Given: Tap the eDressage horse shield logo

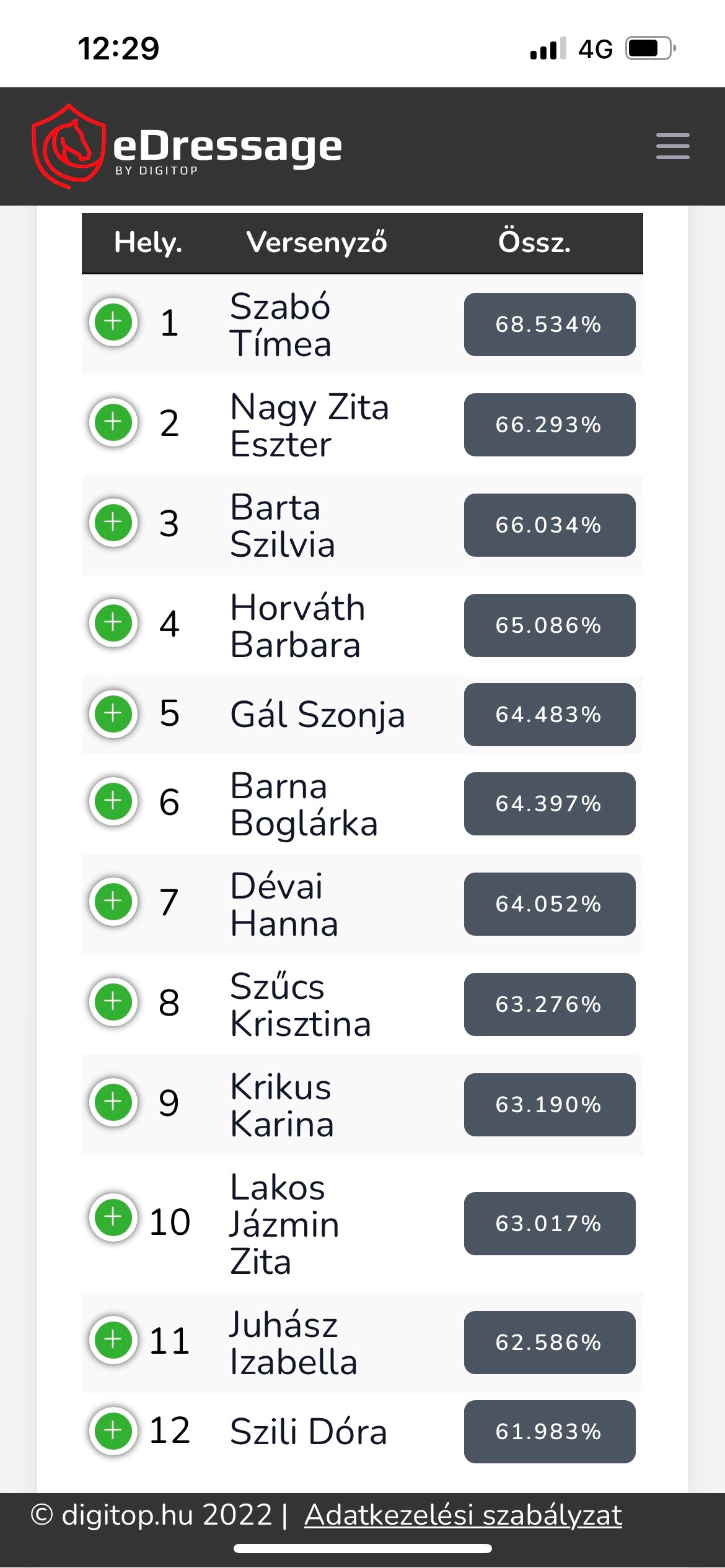Looking at the screenshot, I should (68, 146).
